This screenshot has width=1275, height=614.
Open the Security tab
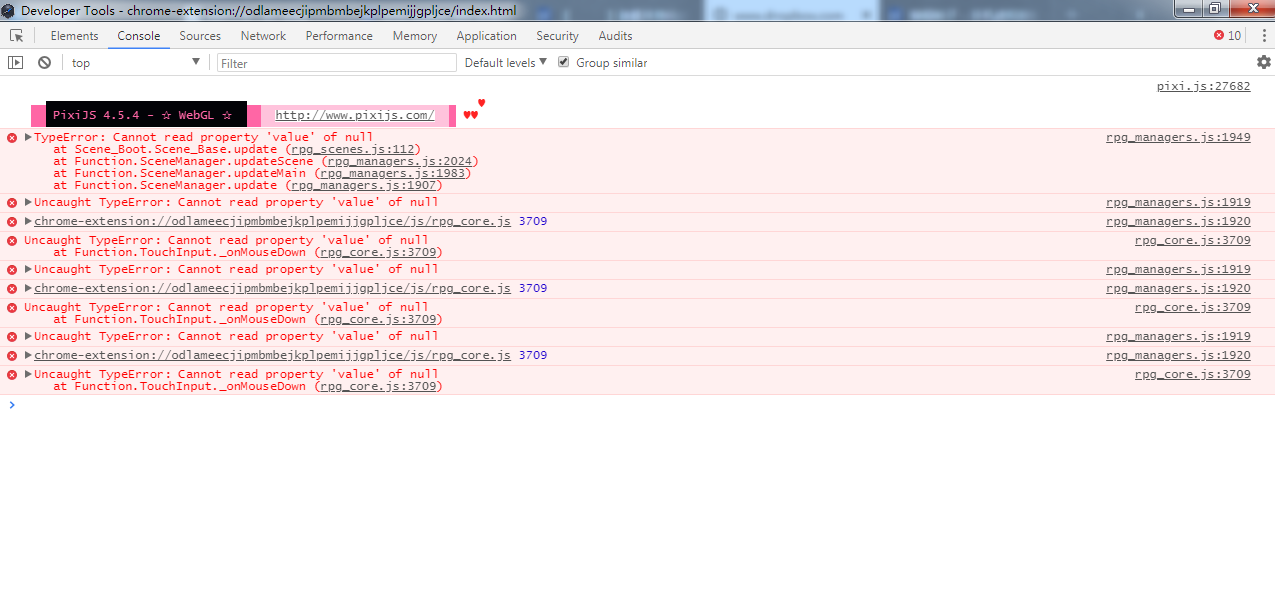pyautogui.click(x=558, y=36)
